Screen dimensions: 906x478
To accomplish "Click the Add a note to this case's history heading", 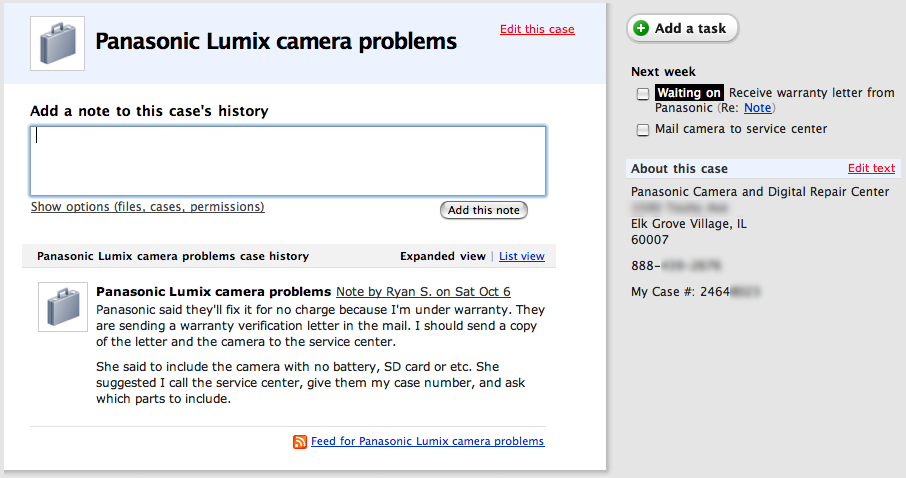I will pos(149,111).
